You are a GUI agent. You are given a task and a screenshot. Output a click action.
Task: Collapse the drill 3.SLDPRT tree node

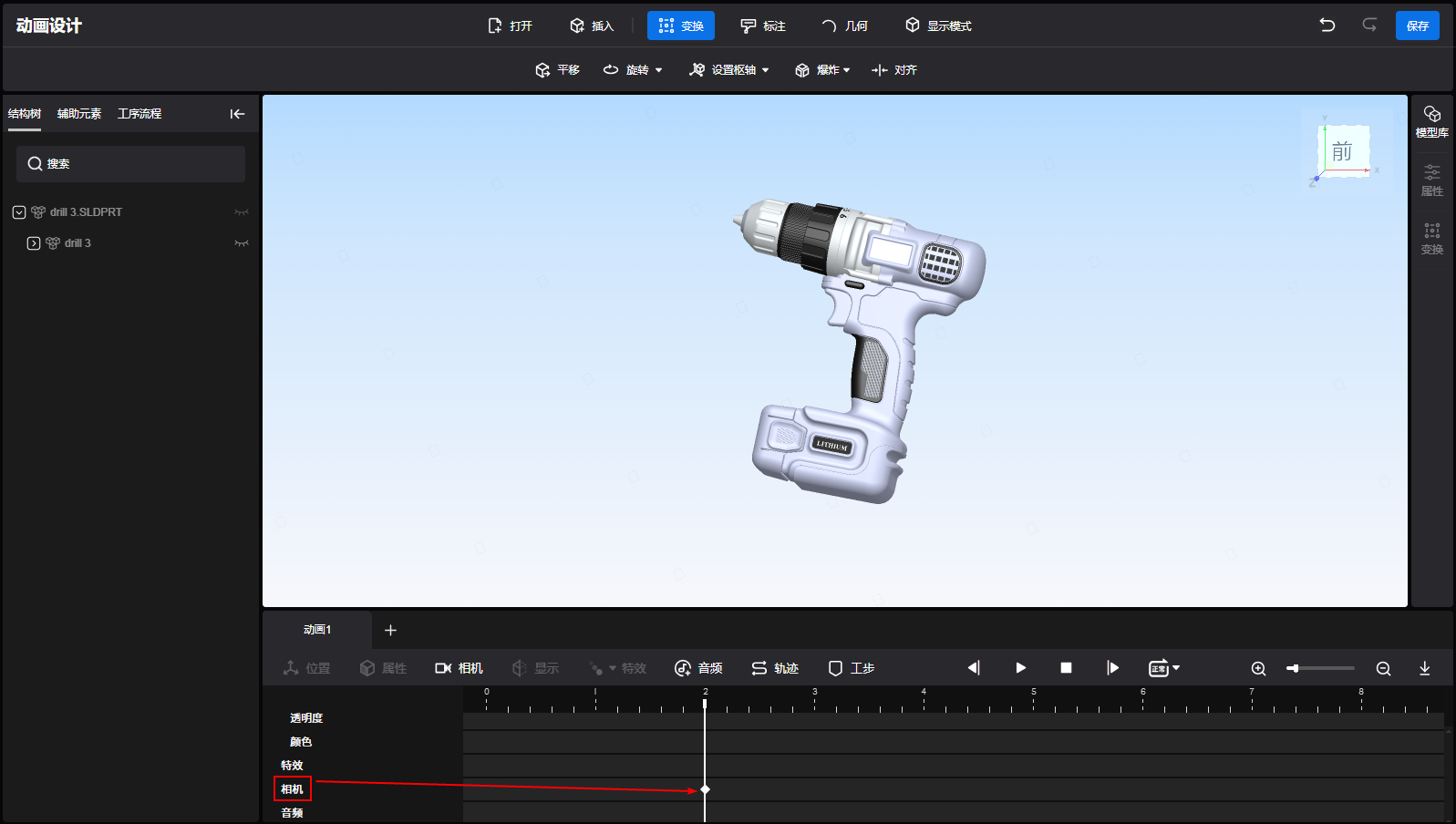tap(19, 212)
